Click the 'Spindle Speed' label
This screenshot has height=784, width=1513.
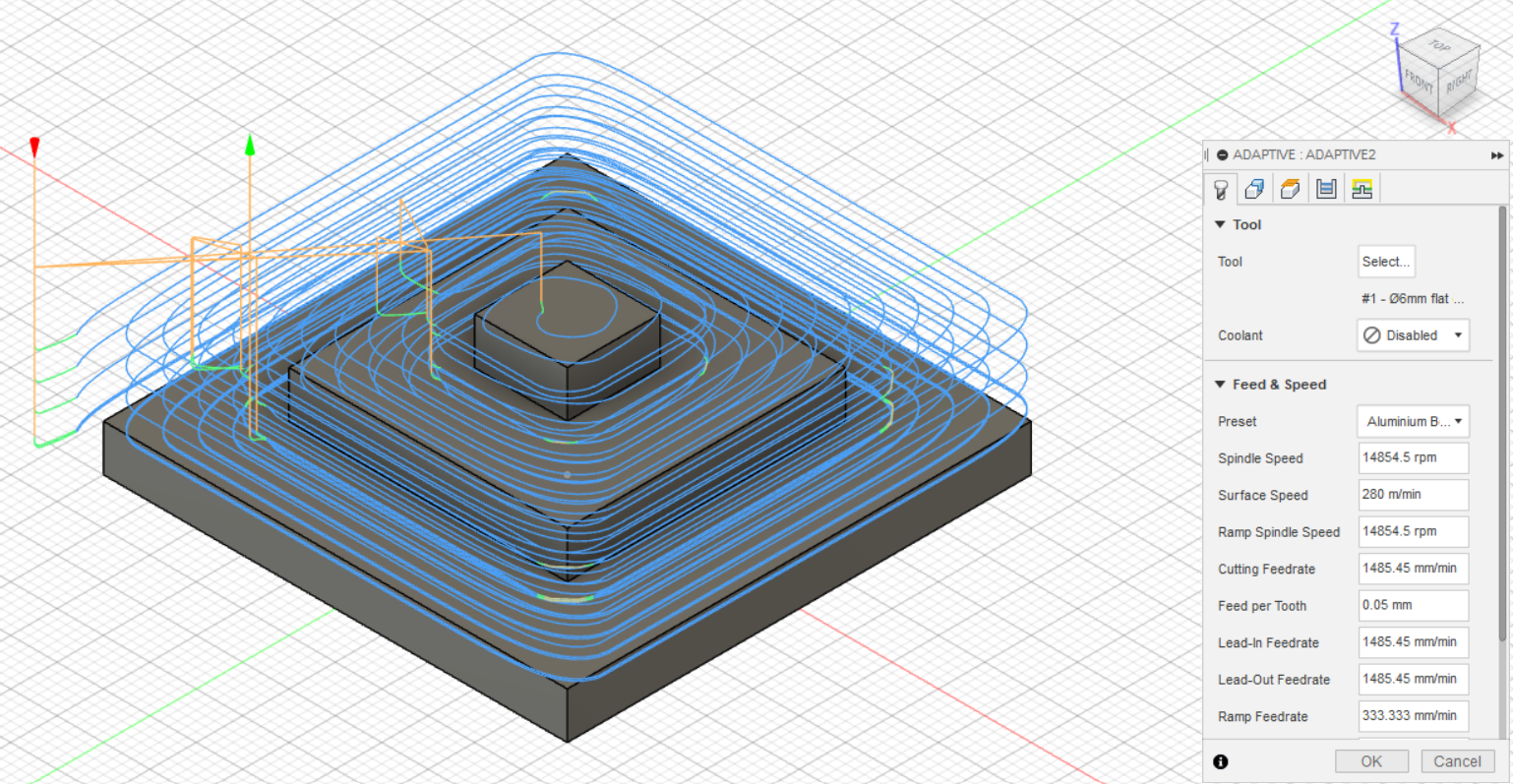[1260, 458]
